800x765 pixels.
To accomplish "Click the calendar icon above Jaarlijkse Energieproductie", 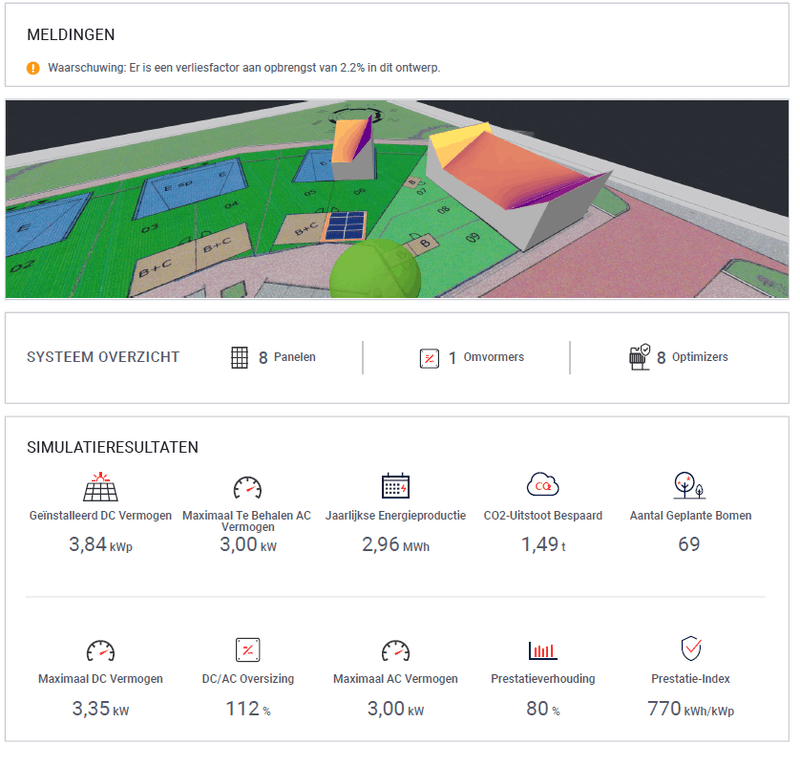I will [395, 485].
